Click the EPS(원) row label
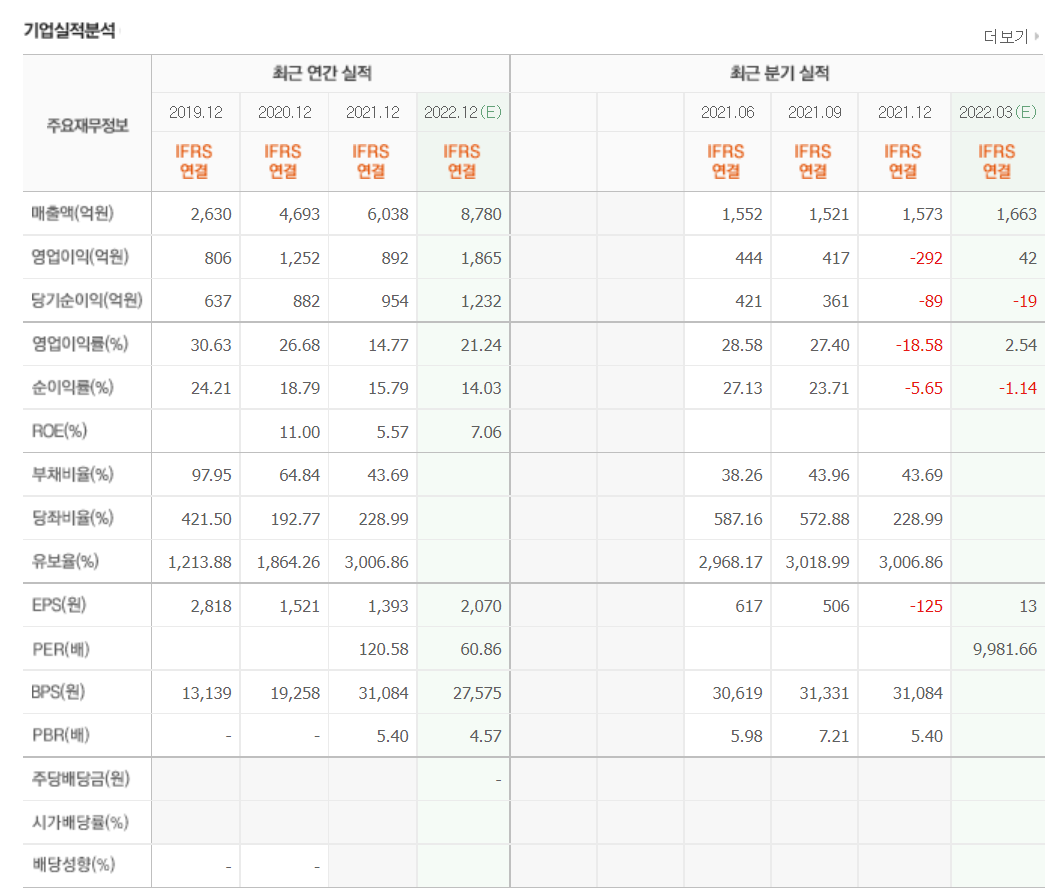 pyautogui.click(x=59, y=605)
